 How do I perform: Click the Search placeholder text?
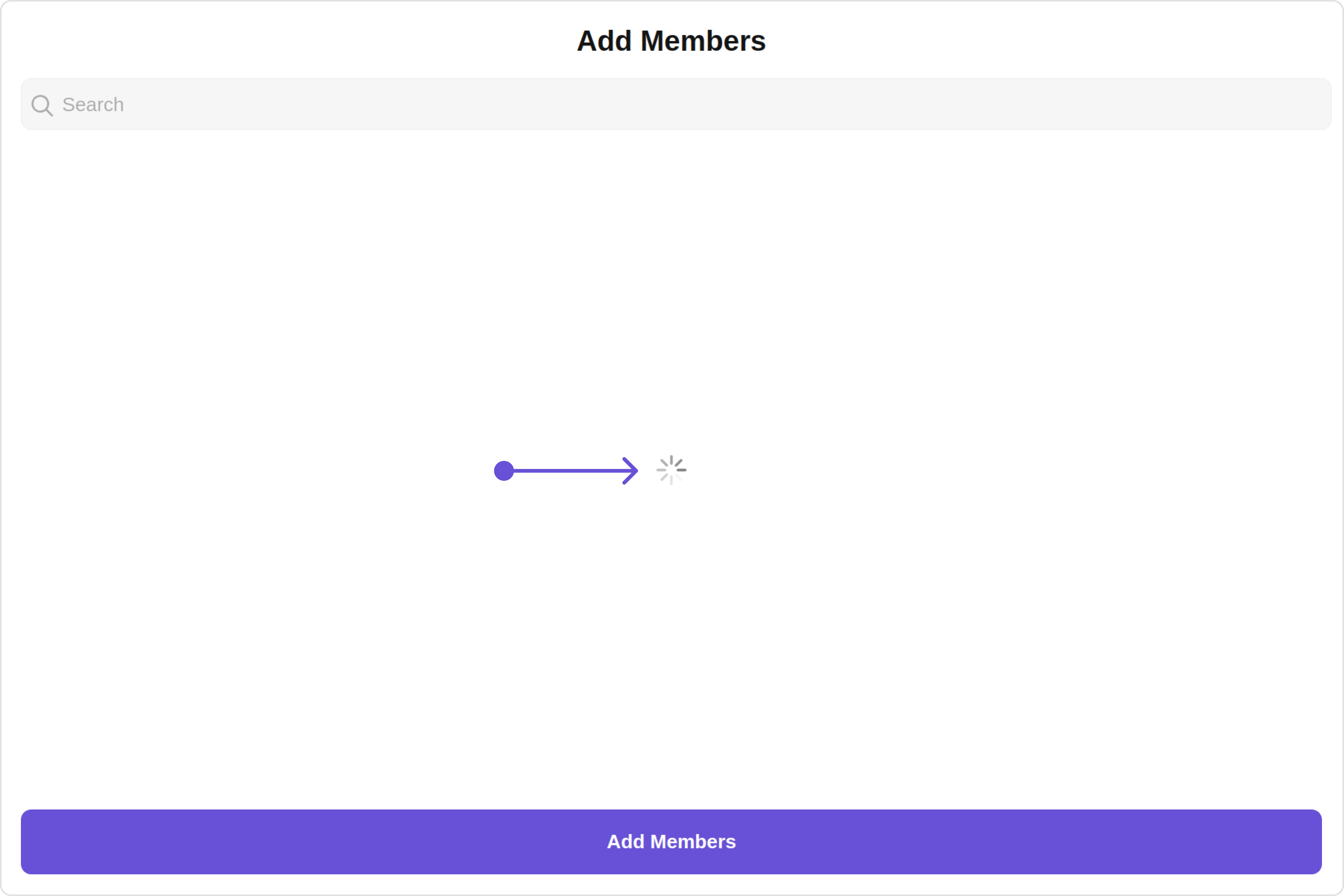pos(93,105)
